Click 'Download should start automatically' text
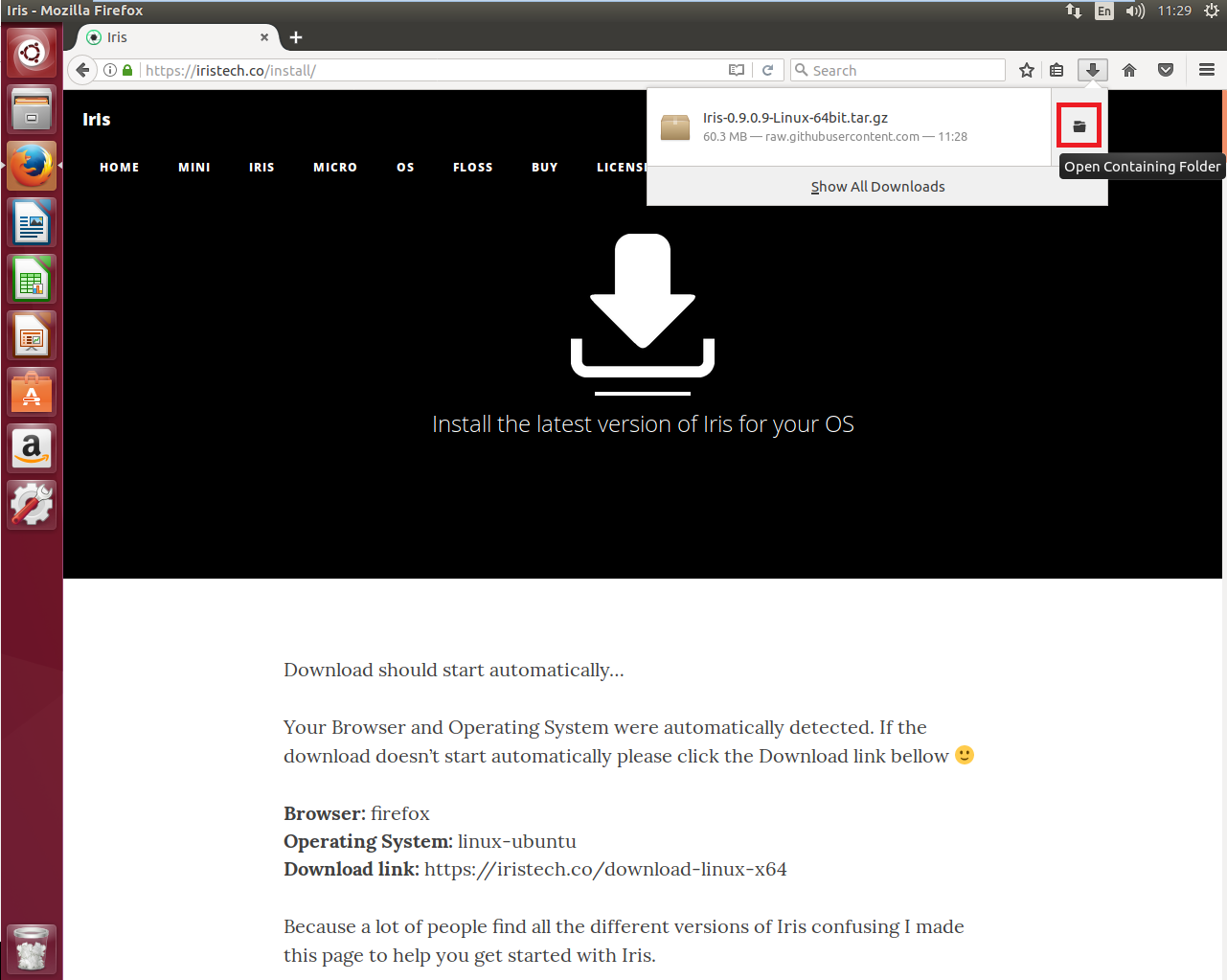Image resolution: width=1227 pixels, height=980 pixels. 454,670
